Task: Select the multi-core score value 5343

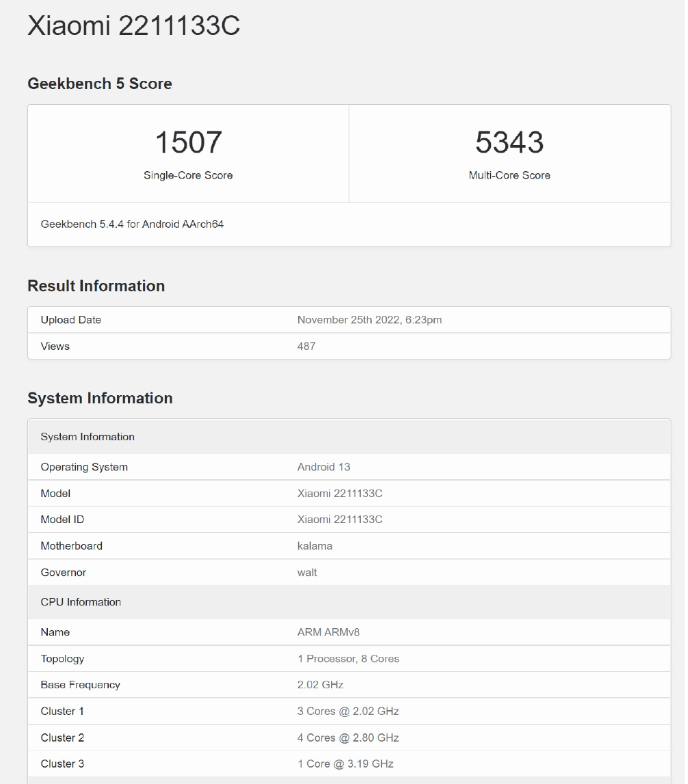Action: tap(510, 142)
